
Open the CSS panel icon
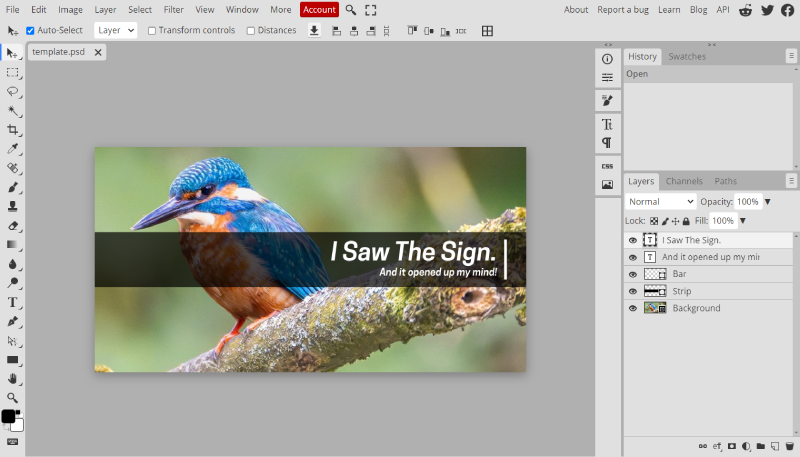607,166
